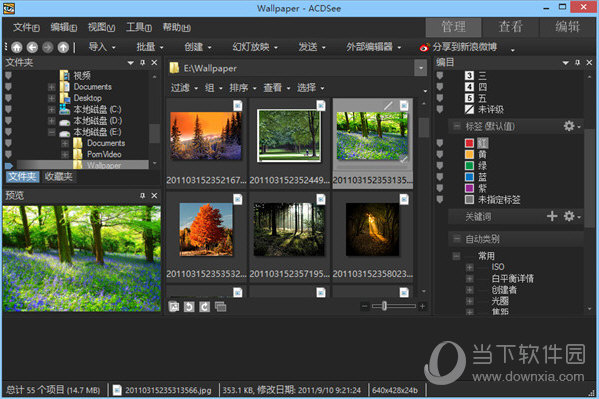Toggle easy-select marker beside 红 label
Image resolution: width=599 pixels, height=399 pixels.
440,143
